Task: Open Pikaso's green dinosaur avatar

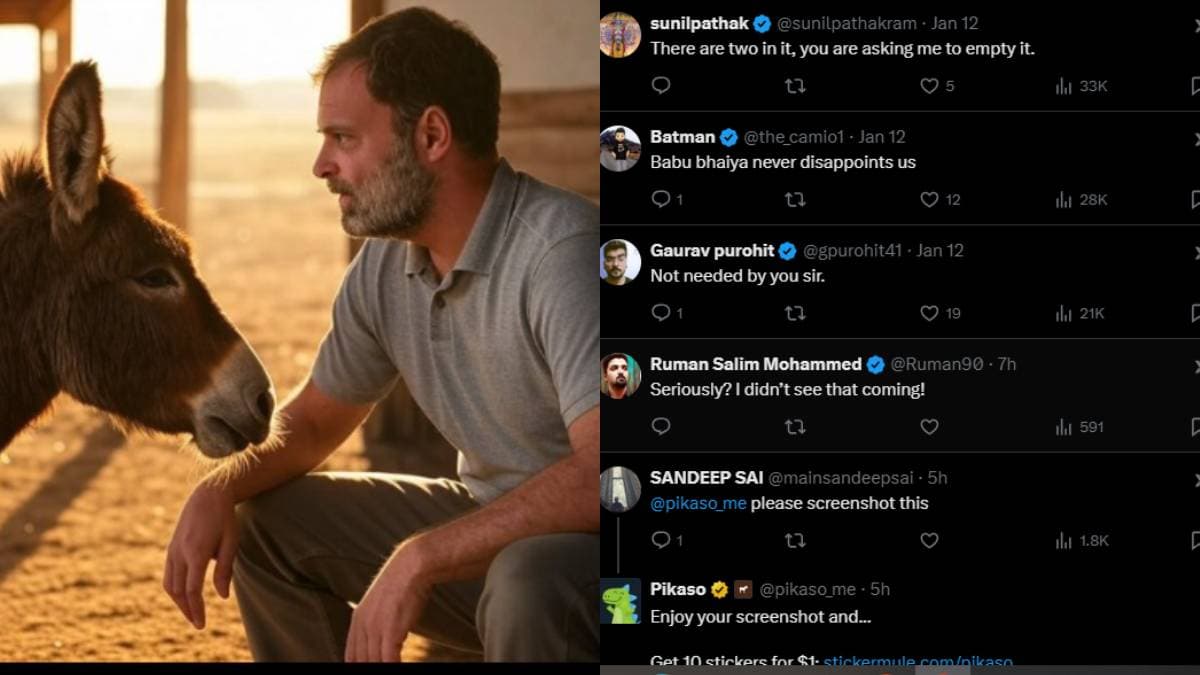Action: pyautogui.click(x=620, y=602)
